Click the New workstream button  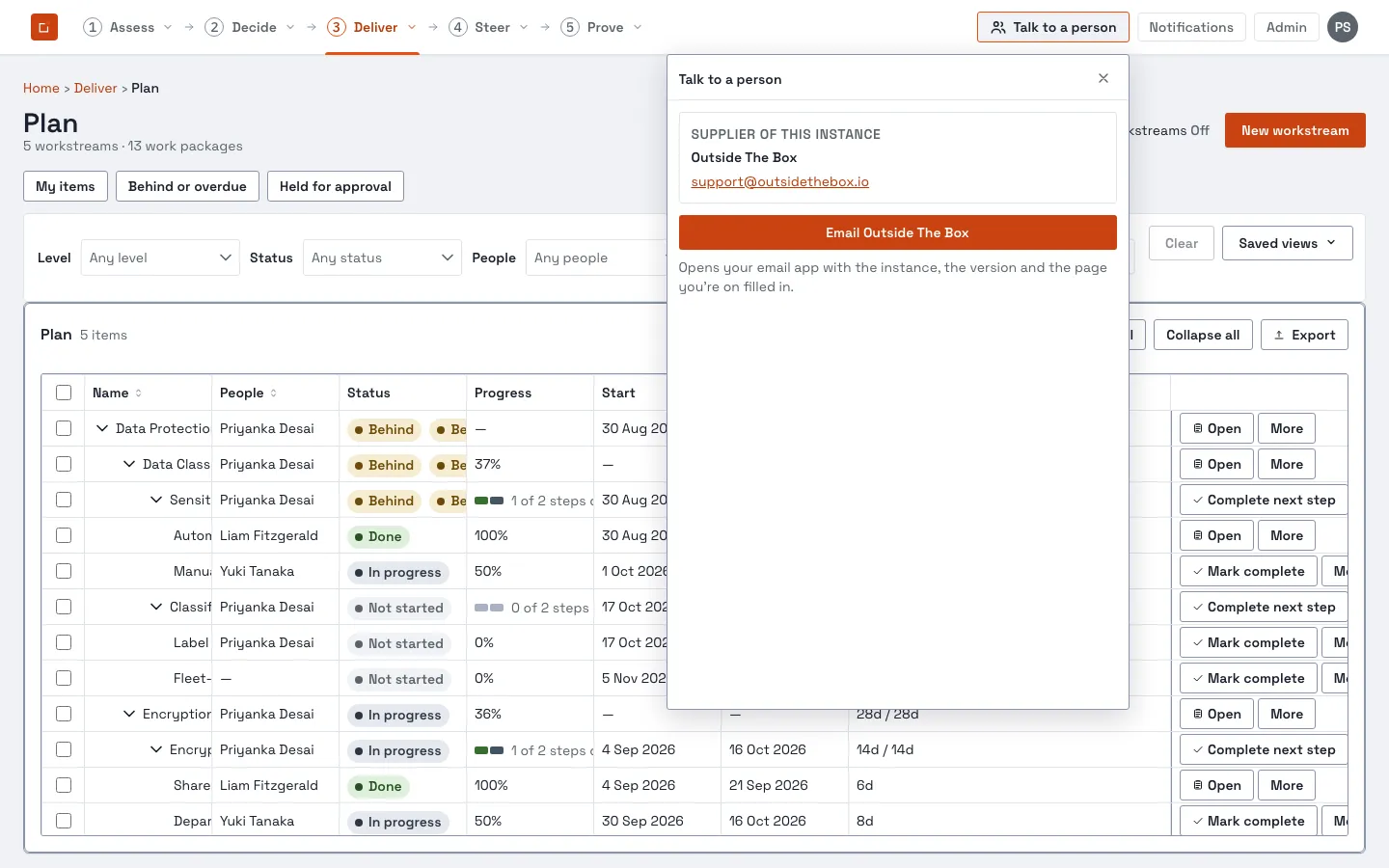point(1294,131)
